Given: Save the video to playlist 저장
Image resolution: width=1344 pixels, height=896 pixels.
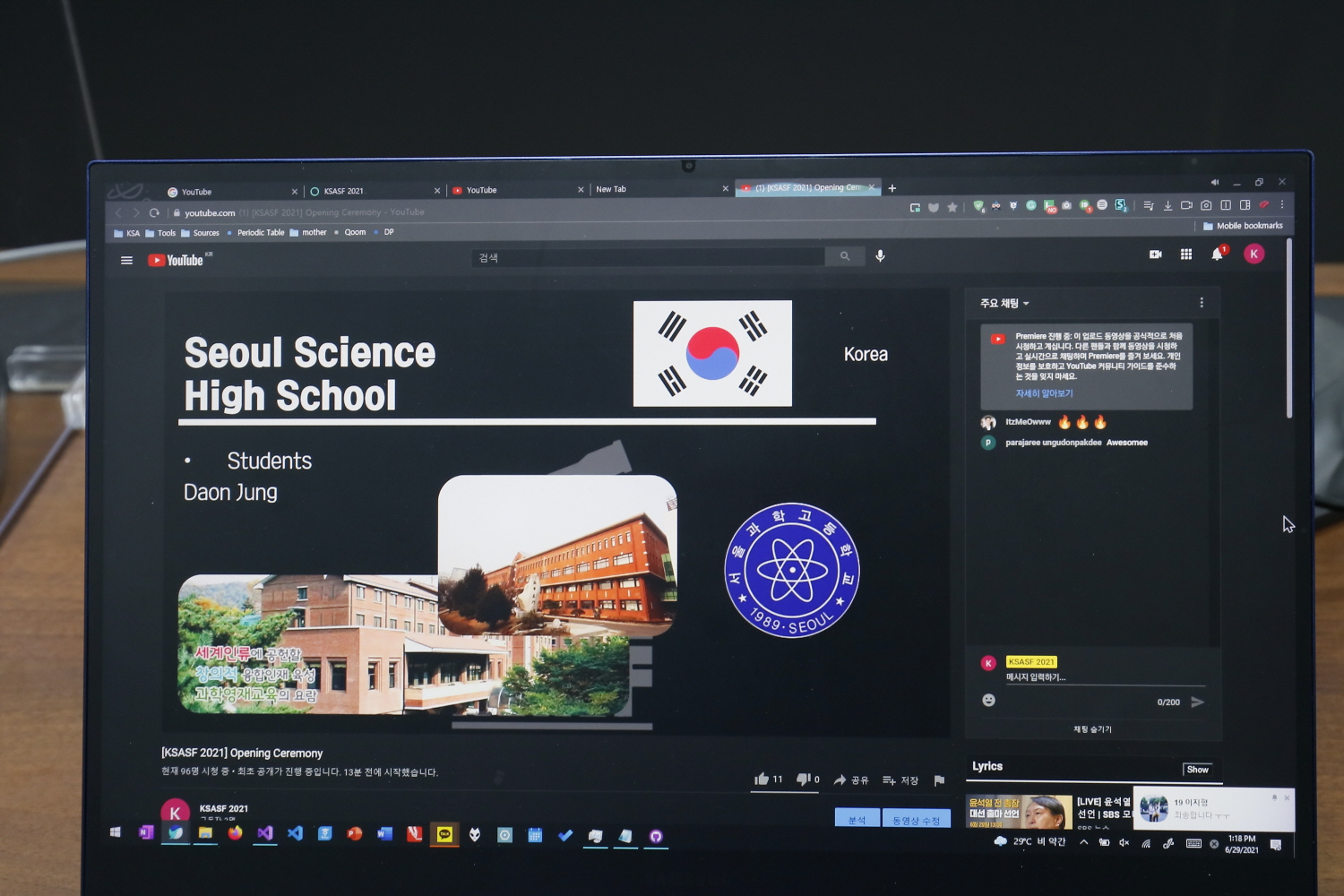Looking at the screenshot, I should pos(900,780).
